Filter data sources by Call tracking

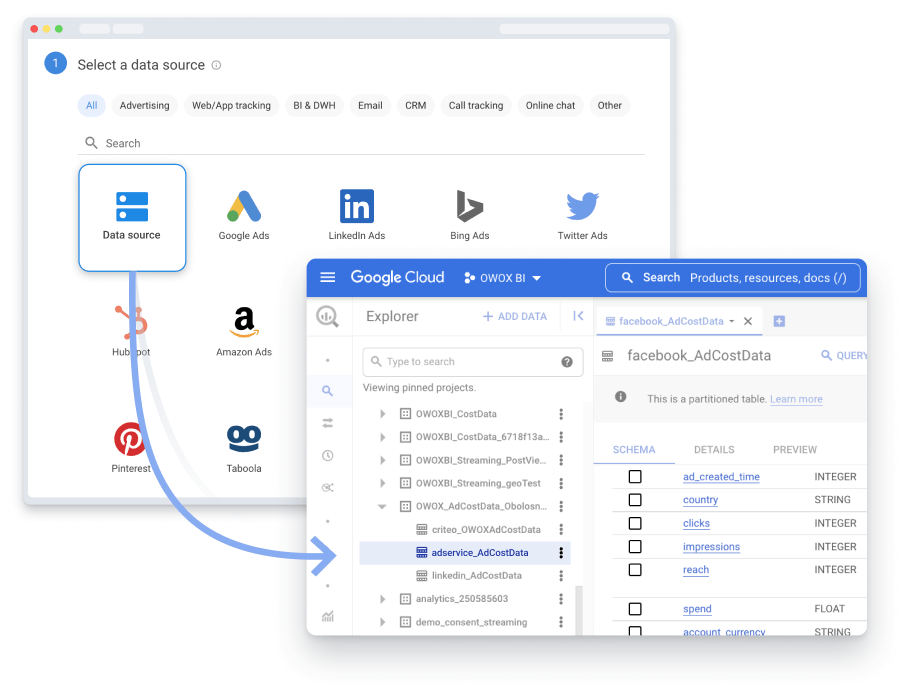[476, 106]
